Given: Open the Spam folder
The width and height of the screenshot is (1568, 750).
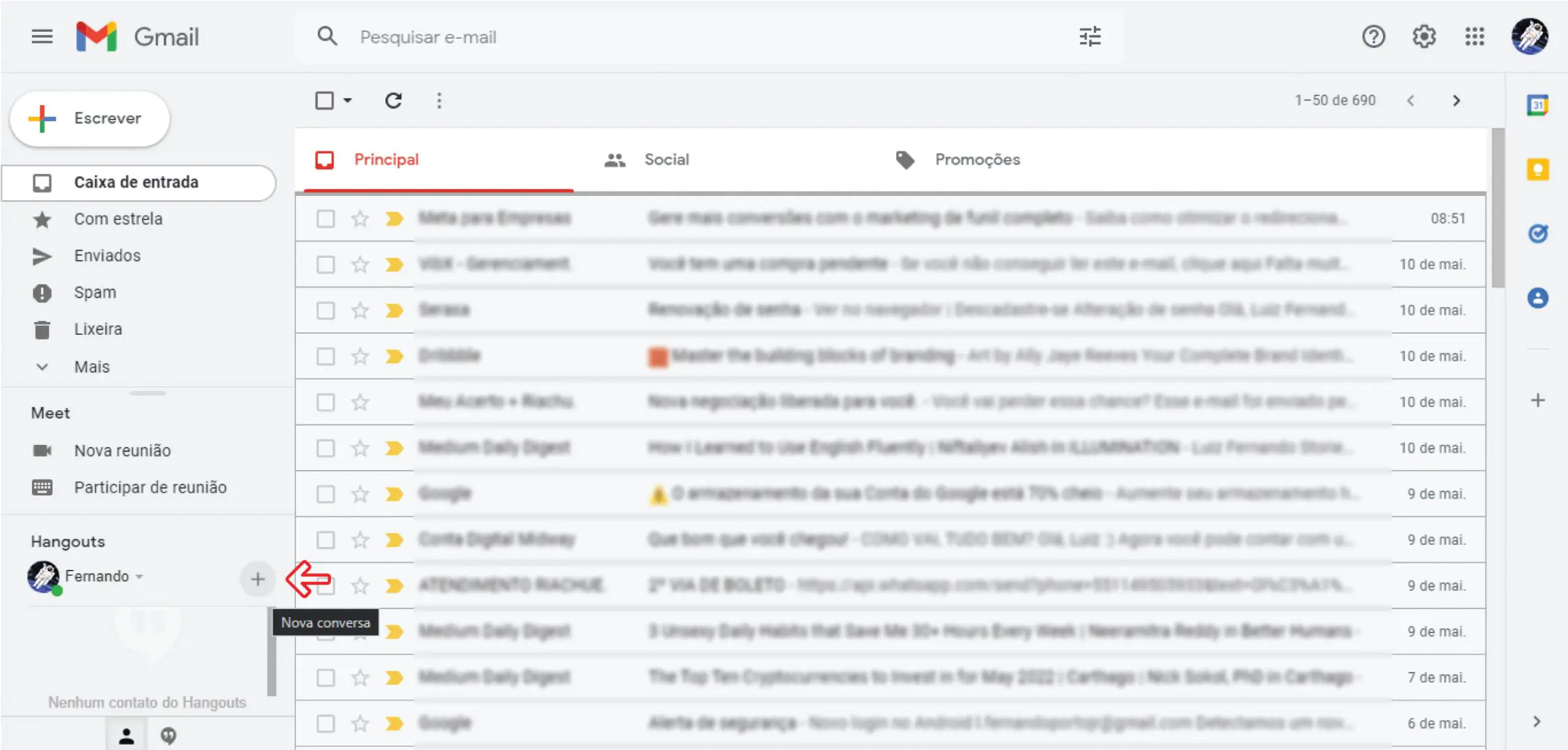Looking at the screenshot, I should 138,293.
